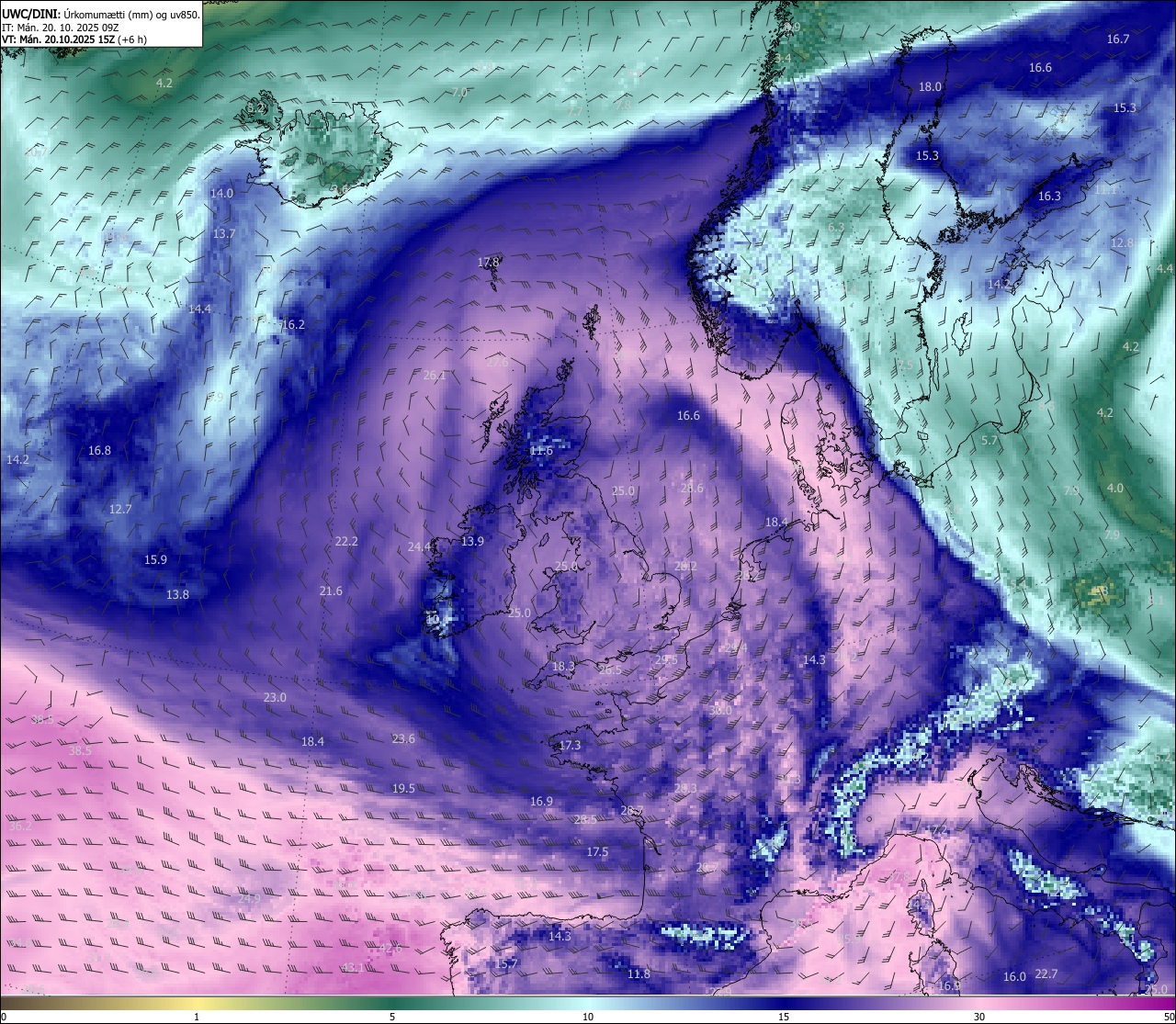The height and width of the screenshot is (1024, 1176).
Task: Click the '50' label on the color scale
Action: point(1169,1017)
